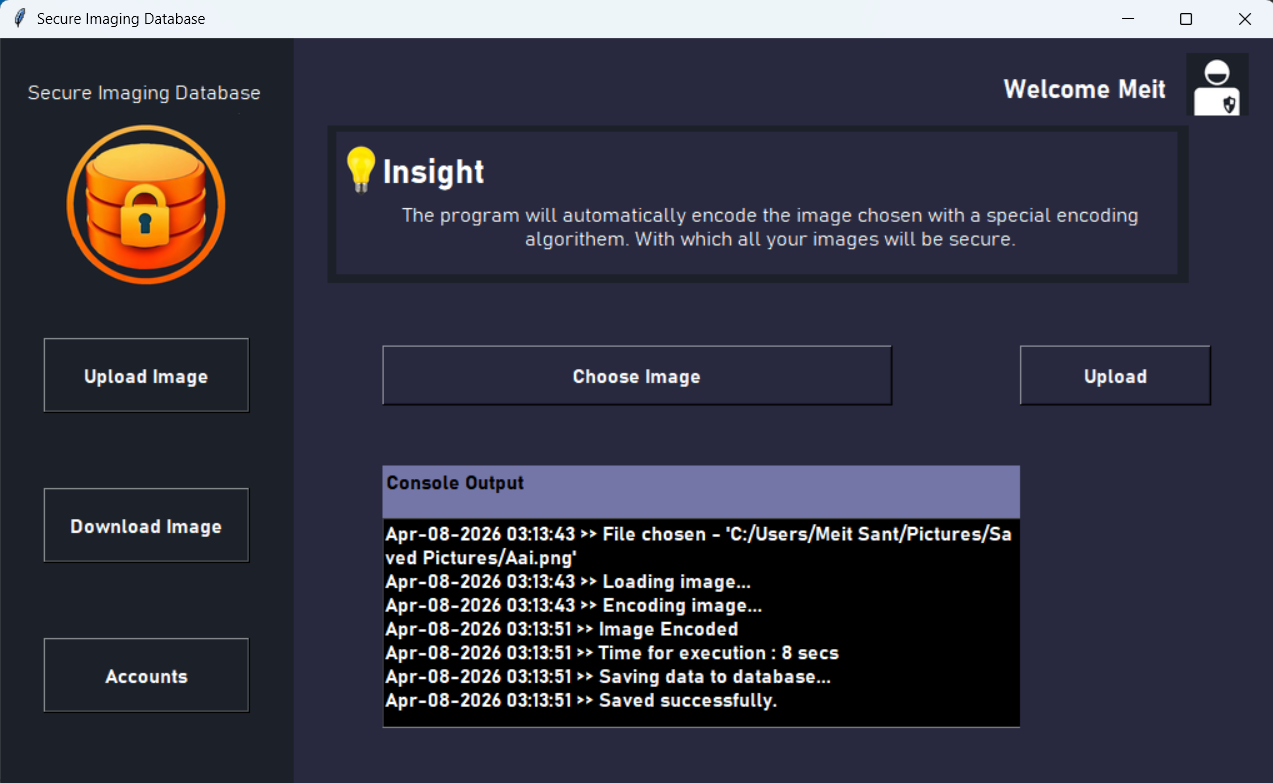This screenshot has width=1273, height=783.
Task: Click the 'Encoding image...' log line
Action: (x=574, y=606)
